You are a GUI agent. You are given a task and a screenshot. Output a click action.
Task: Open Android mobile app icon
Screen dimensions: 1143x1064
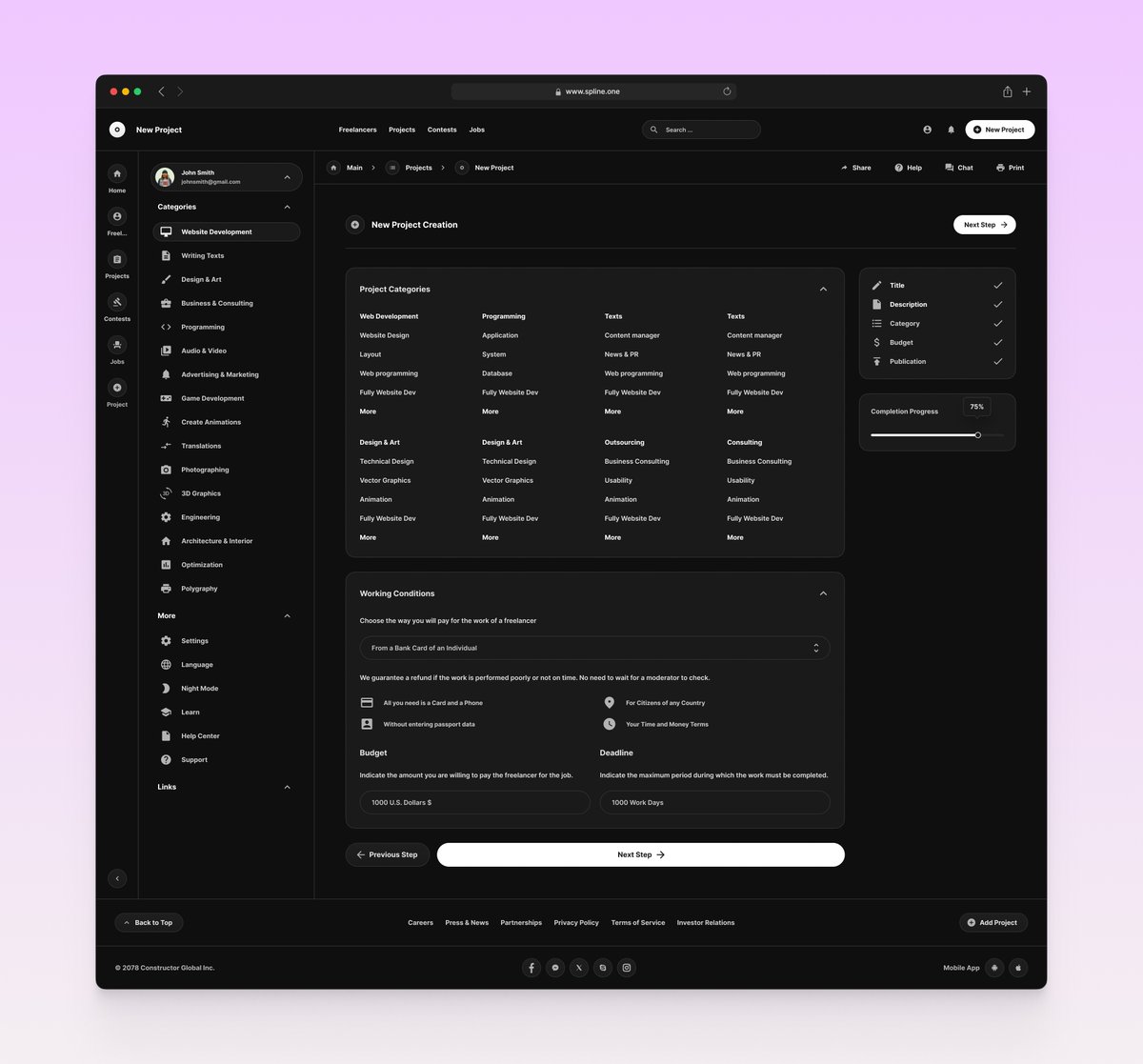(x=994, y=968)
